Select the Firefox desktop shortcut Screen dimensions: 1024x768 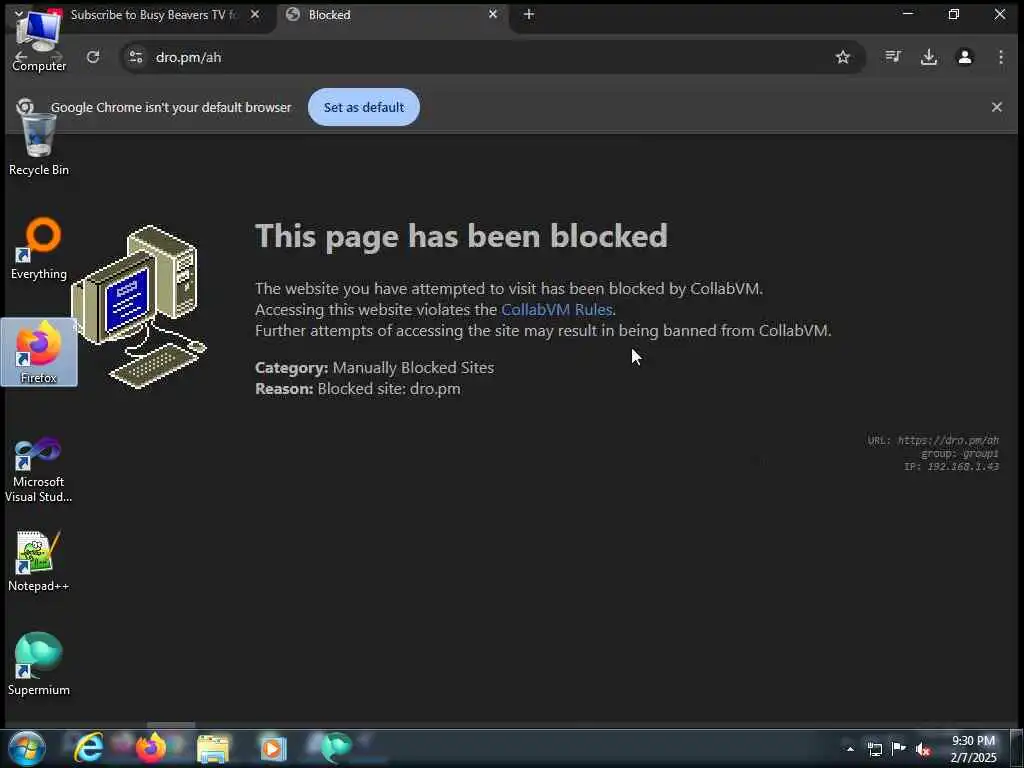click(x=39, y=353)
